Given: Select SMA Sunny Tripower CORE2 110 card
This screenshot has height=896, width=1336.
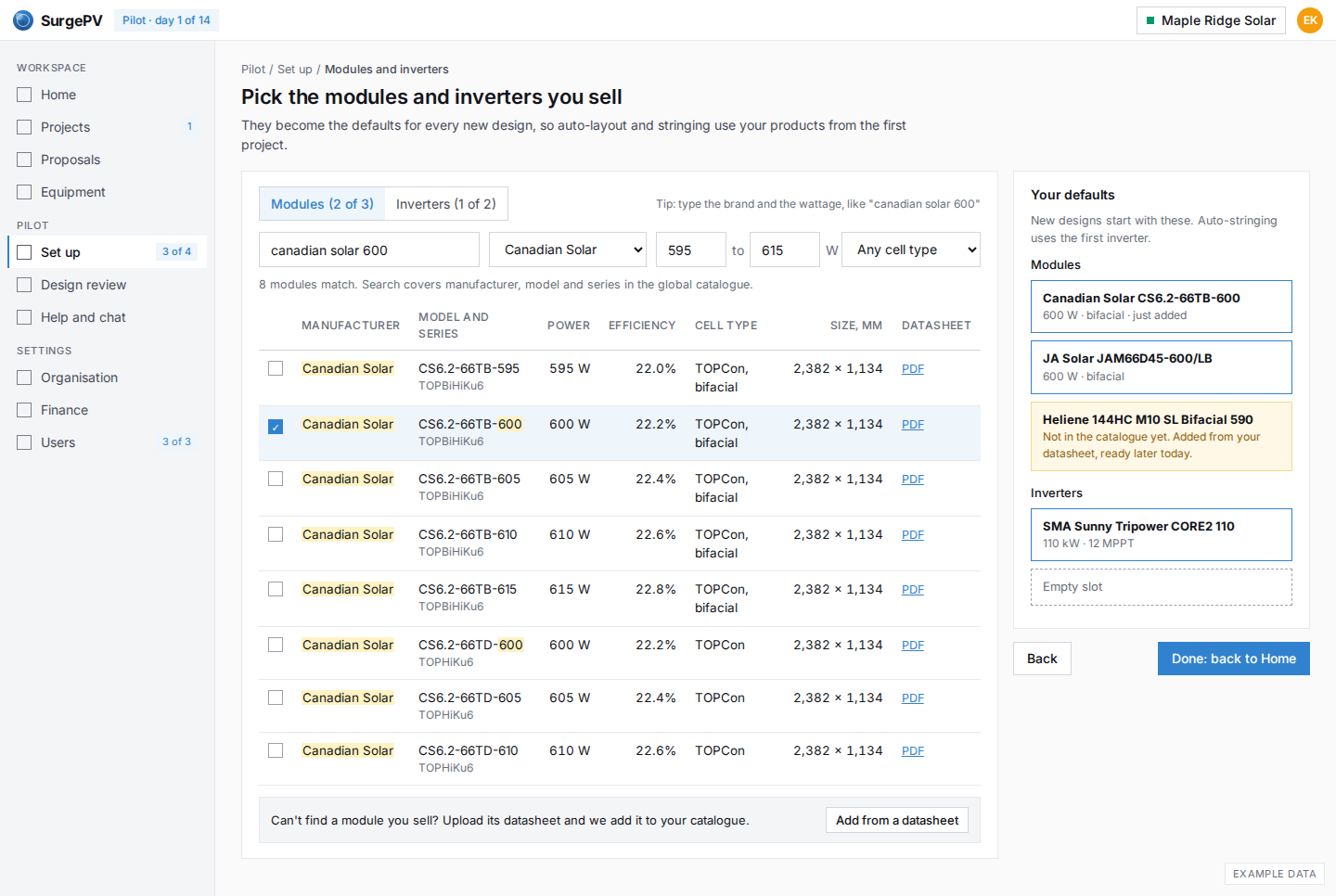Looking at the screenshot, I should (1162, 534).
